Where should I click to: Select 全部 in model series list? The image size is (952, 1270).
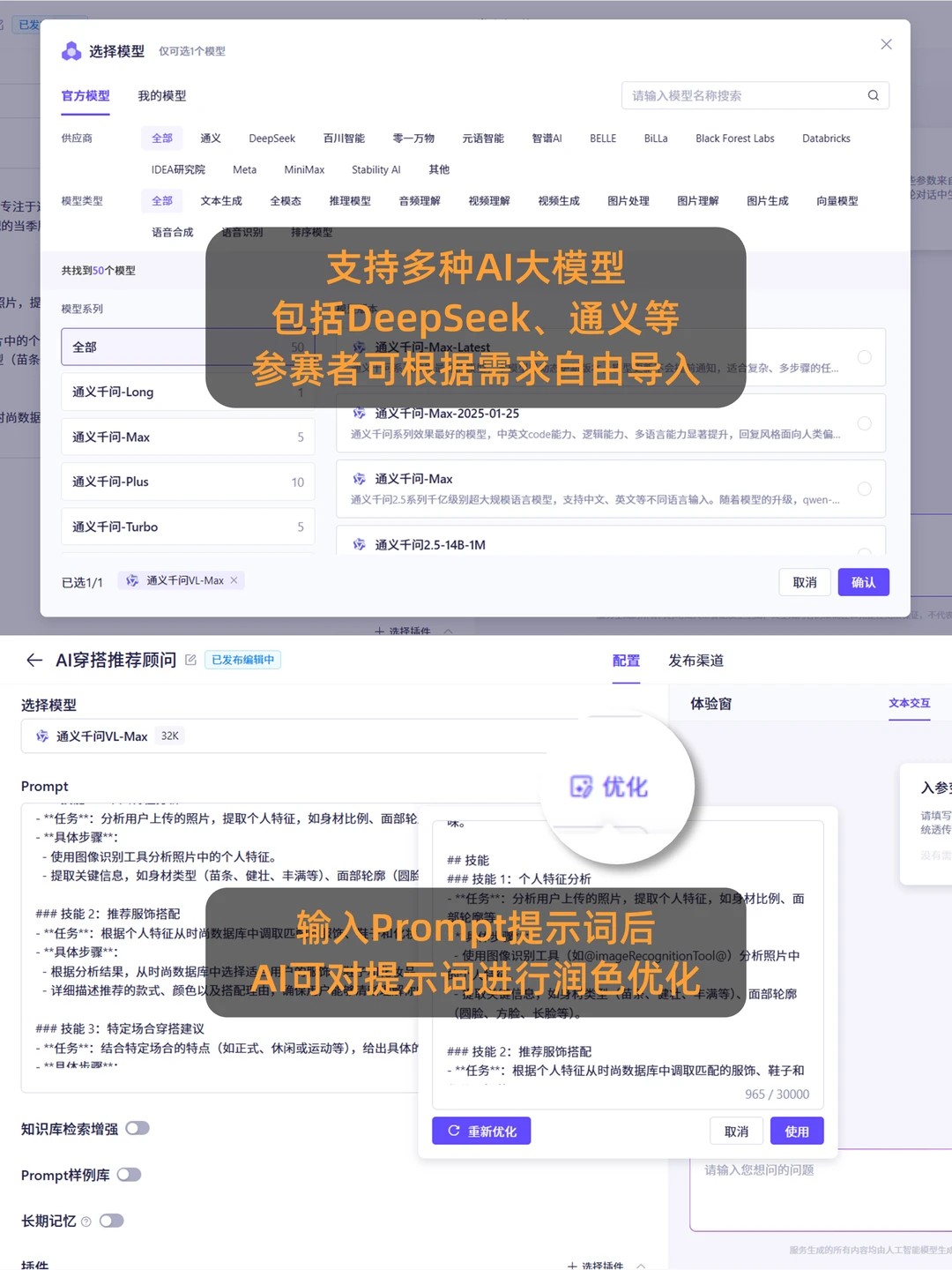pyautogui.click(x=188, y=347)
